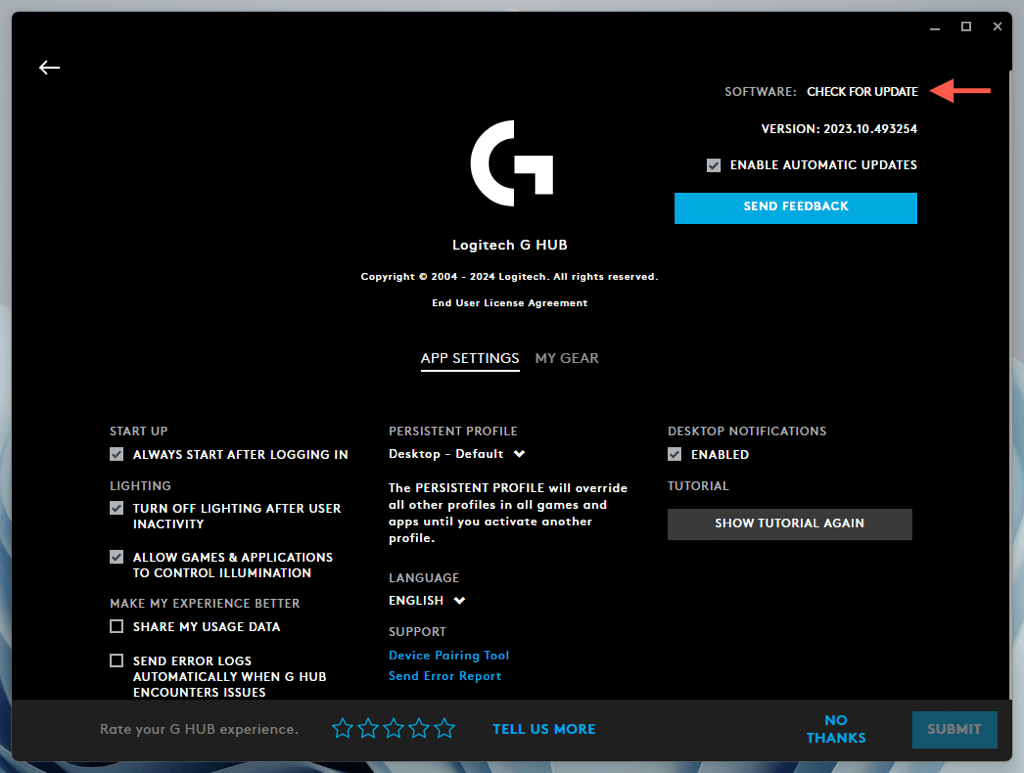Click the Logitech G logo
Viewport: 1024px width, 773px height.
[512, 163]
